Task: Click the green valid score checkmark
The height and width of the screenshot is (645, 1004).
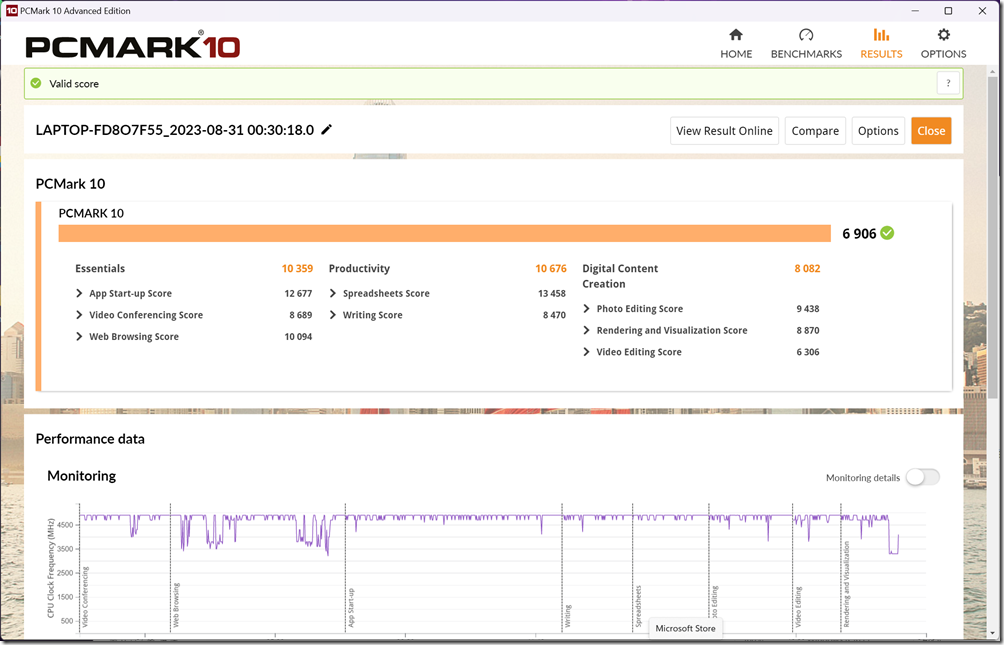Action: click(x=37, y=84)
